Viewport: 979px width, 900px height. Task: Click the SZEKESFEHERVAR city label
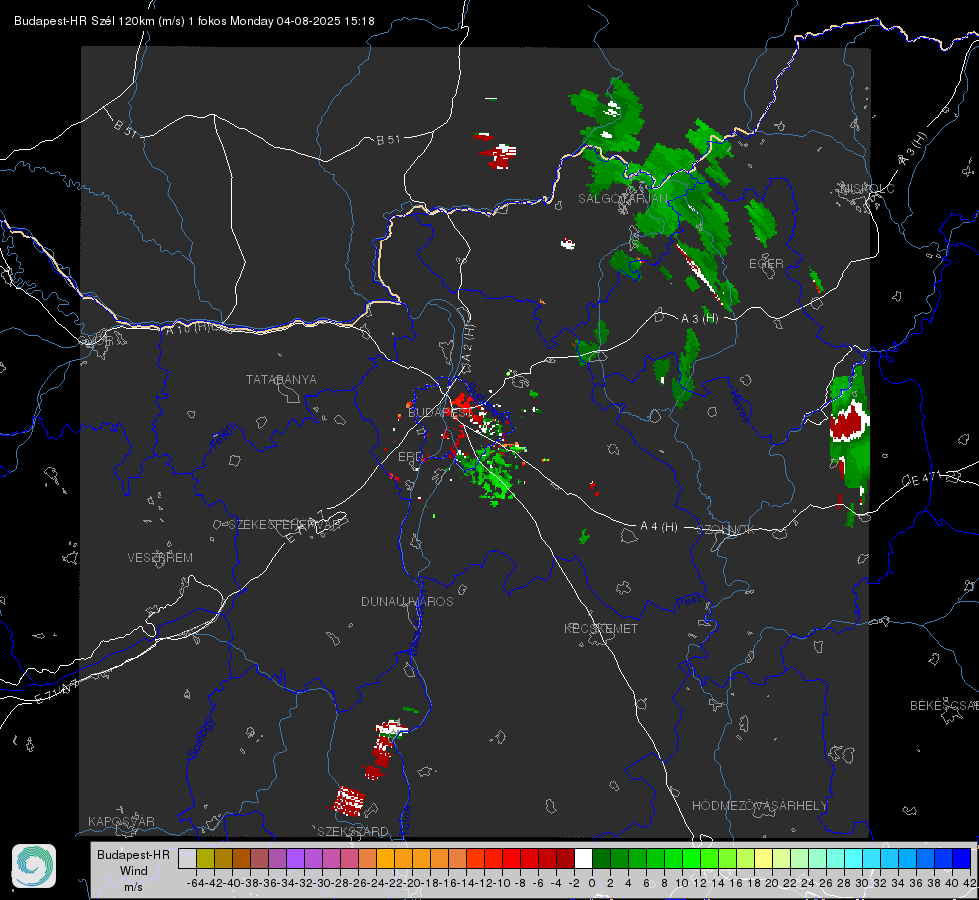click(x=284, y=525)
